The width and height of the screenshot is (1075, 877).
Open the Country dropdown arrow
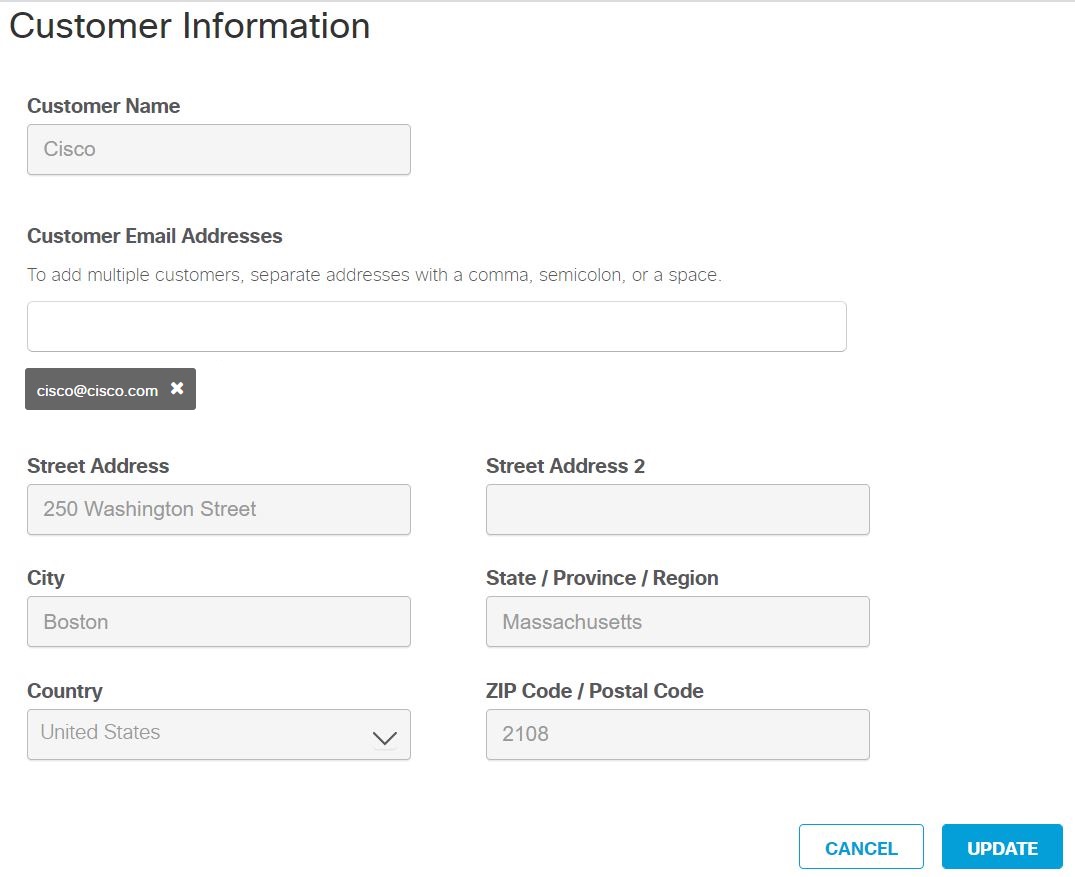(x=385, y=738)
